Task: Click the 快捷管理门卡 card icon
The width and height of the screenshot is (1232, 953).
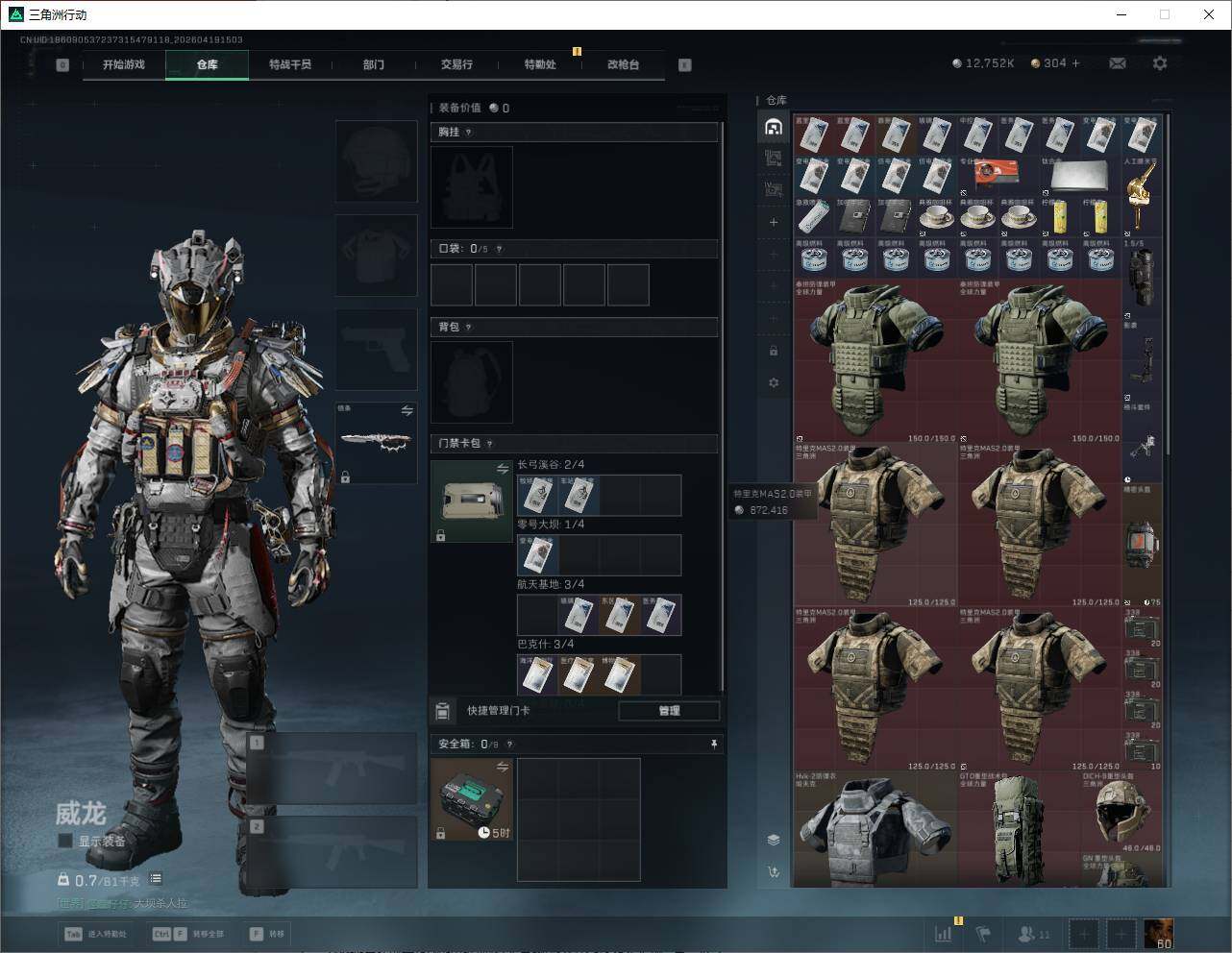Action: pos(442,711)
